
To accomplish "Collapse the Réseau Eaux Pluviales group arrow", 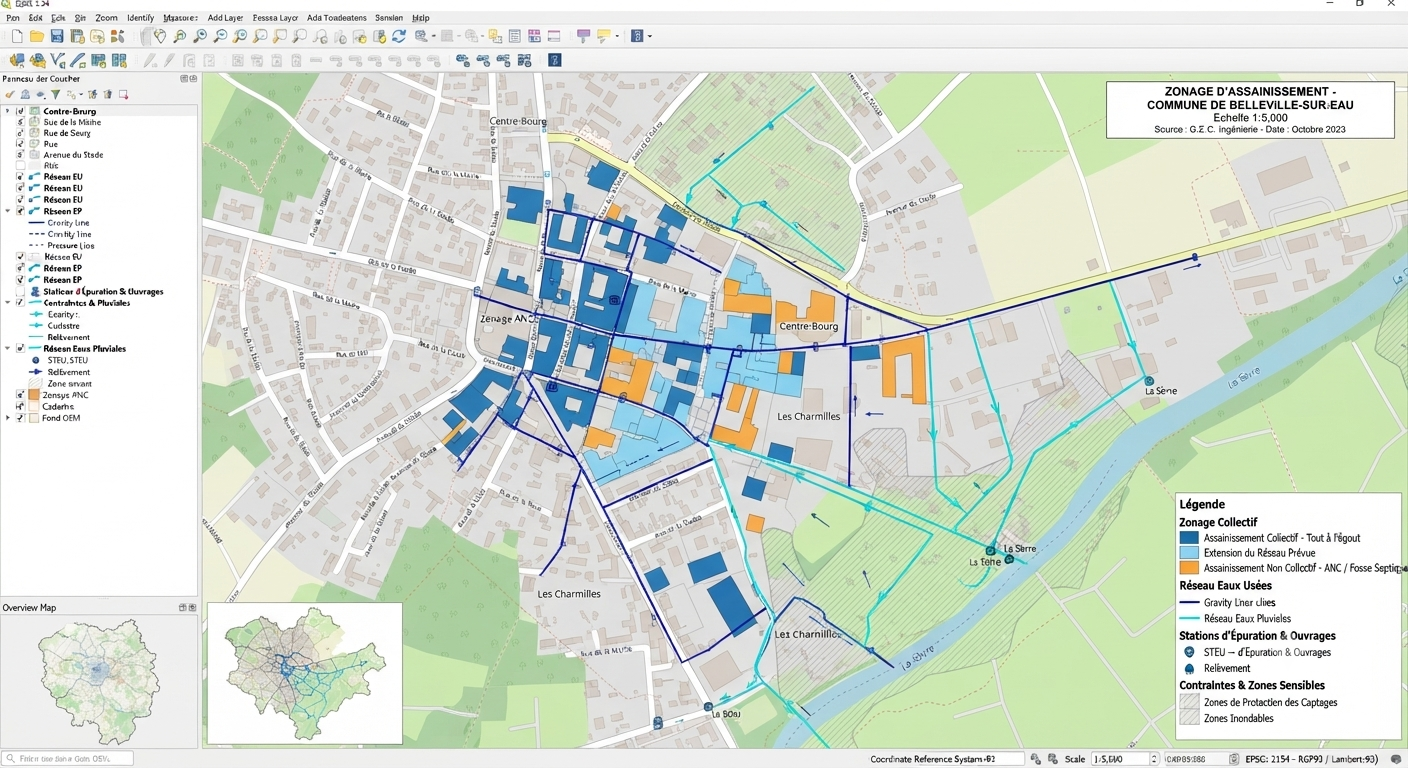I will (8, 349).
